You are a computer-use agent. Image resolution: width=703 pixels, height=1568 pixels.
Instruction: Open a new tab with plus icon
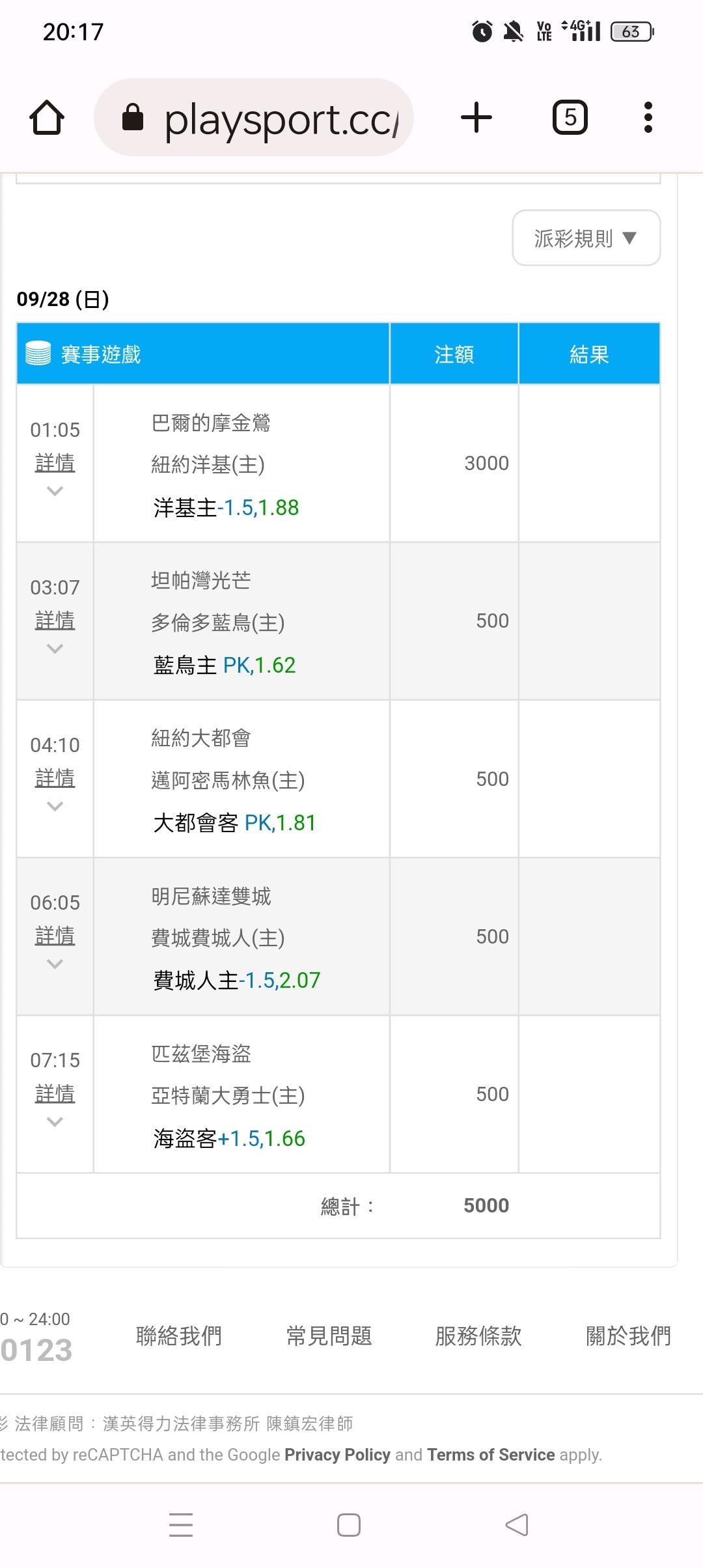[476, 118]
